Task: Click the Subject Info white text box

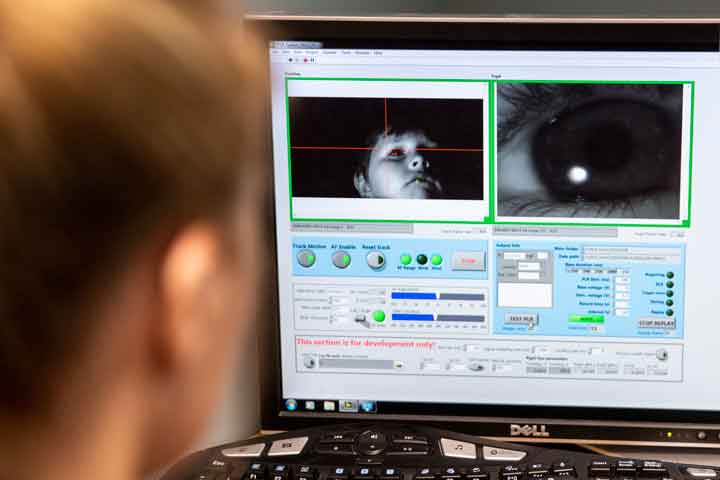Action: tap(524, 295)
